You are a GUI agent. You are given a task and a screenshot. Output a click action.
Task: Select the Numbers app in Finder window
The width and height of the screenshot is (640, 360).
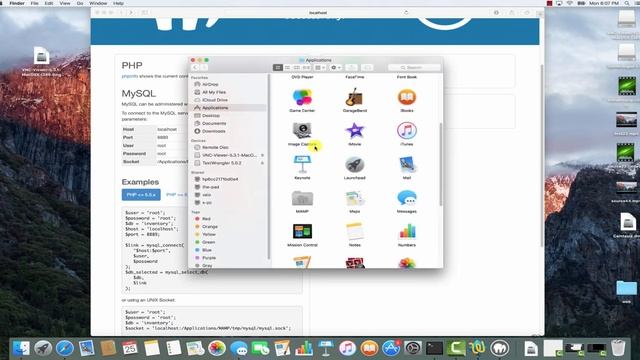(407, 232)
